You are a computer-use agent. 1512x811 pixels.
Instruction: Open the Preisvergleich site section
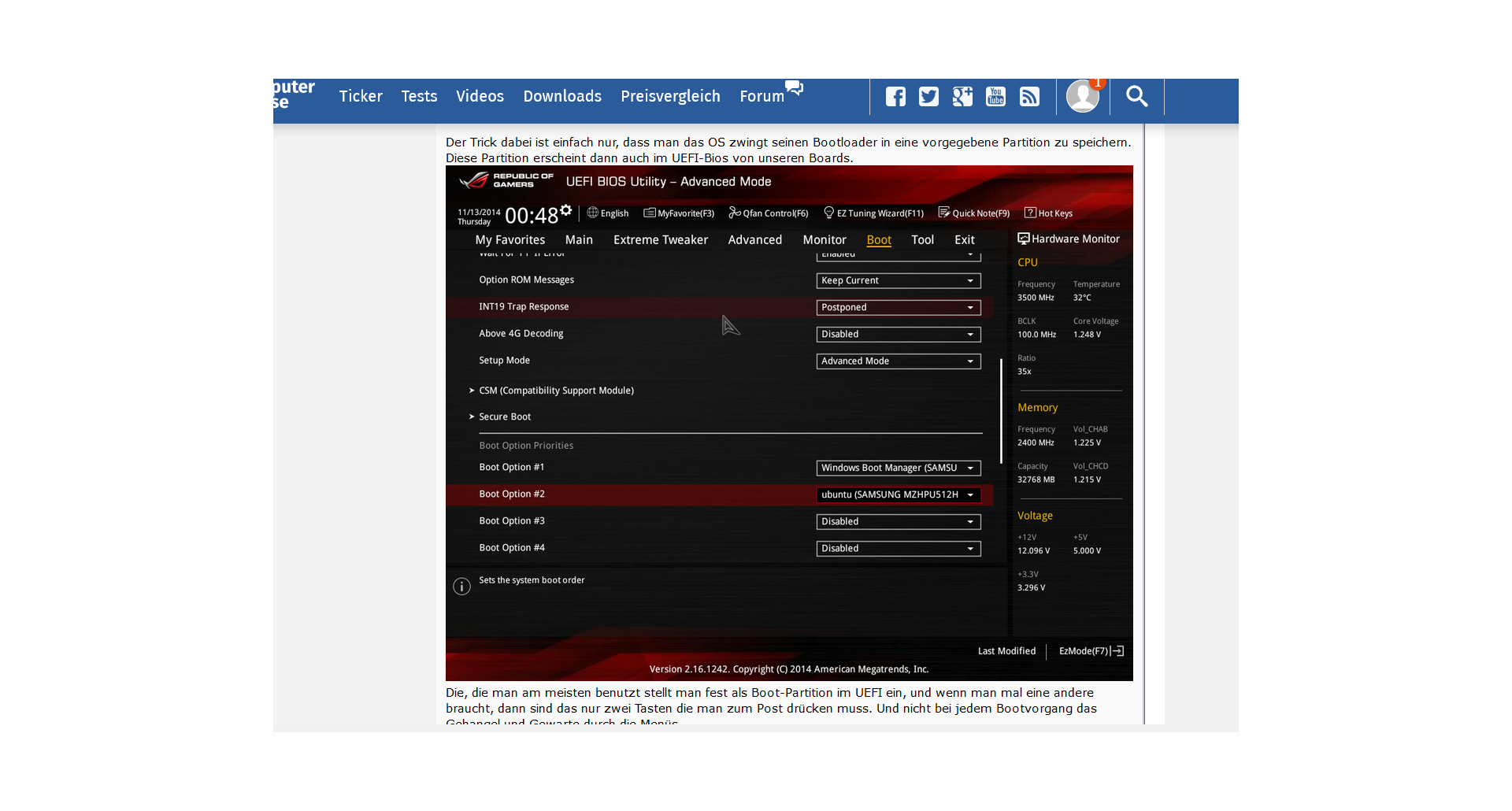[670, 96]
